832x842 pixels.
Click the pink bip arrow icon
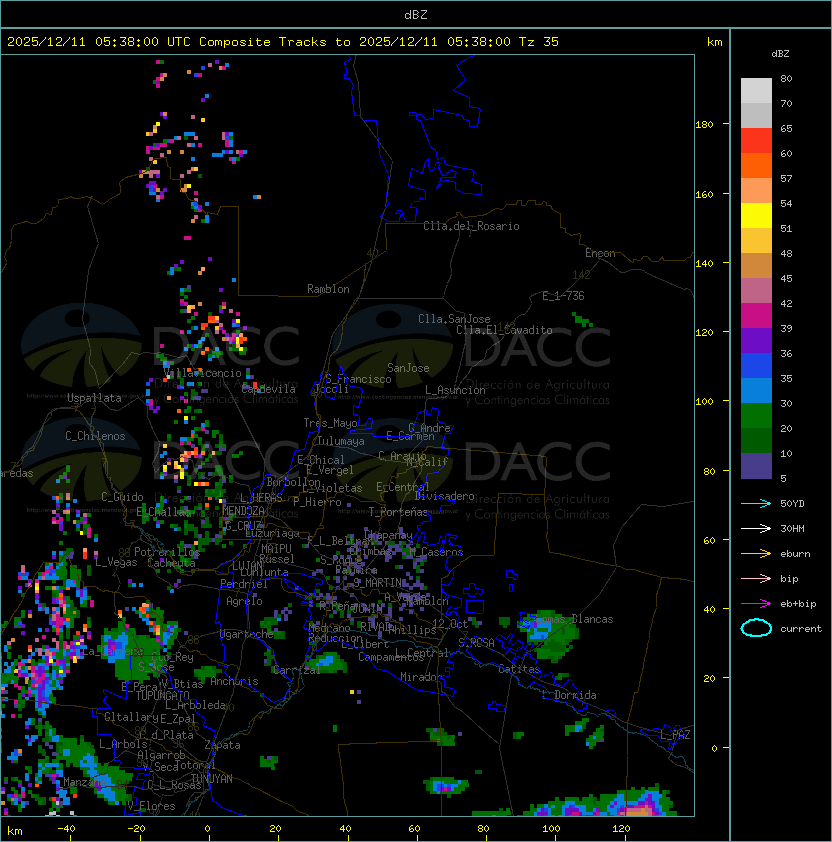tap(756, 578)
